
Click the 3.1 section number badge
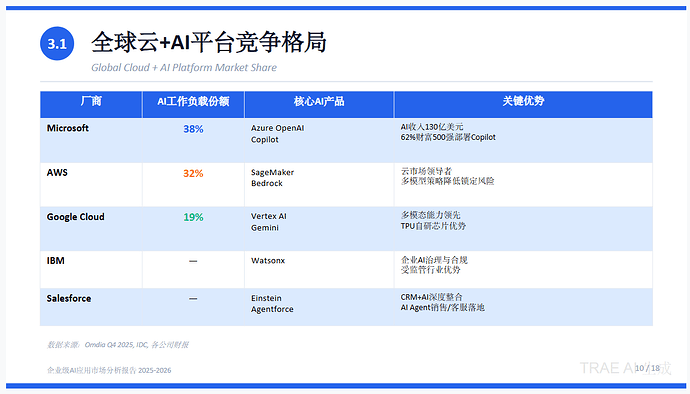(57, 44)
